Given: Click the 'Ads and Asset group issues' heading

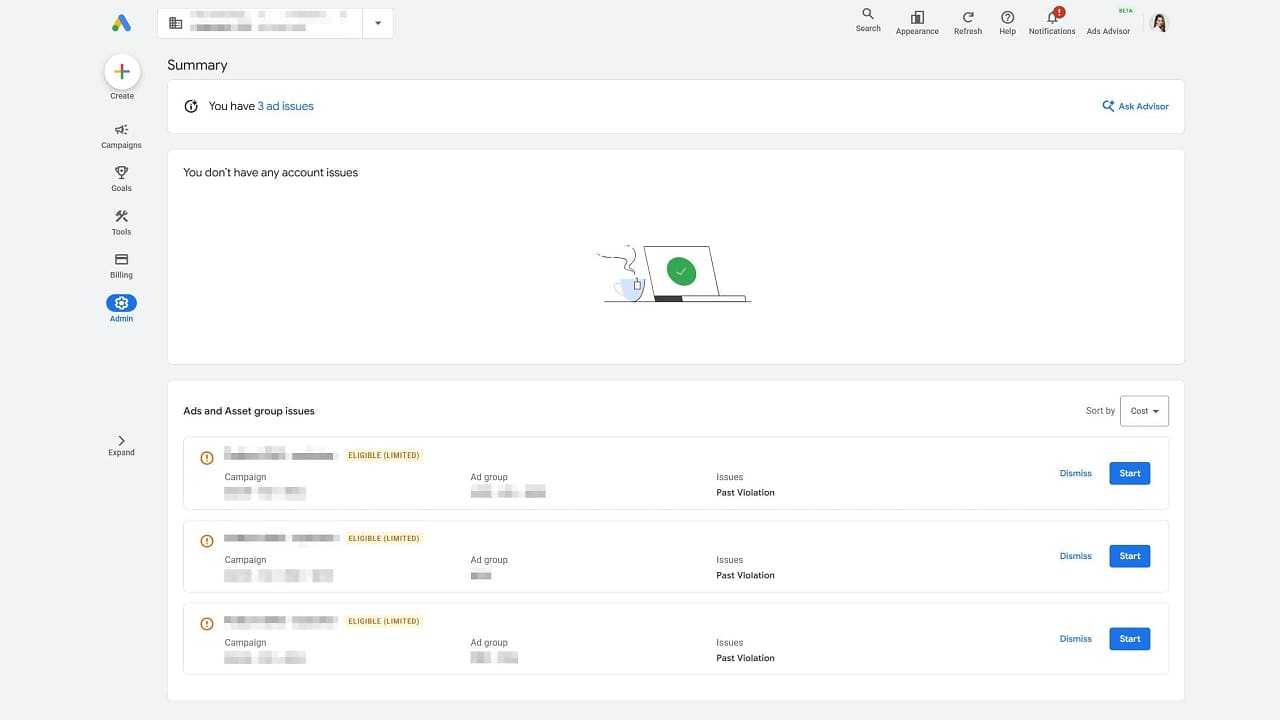Looking at the screenshot, I should point(249,411).
